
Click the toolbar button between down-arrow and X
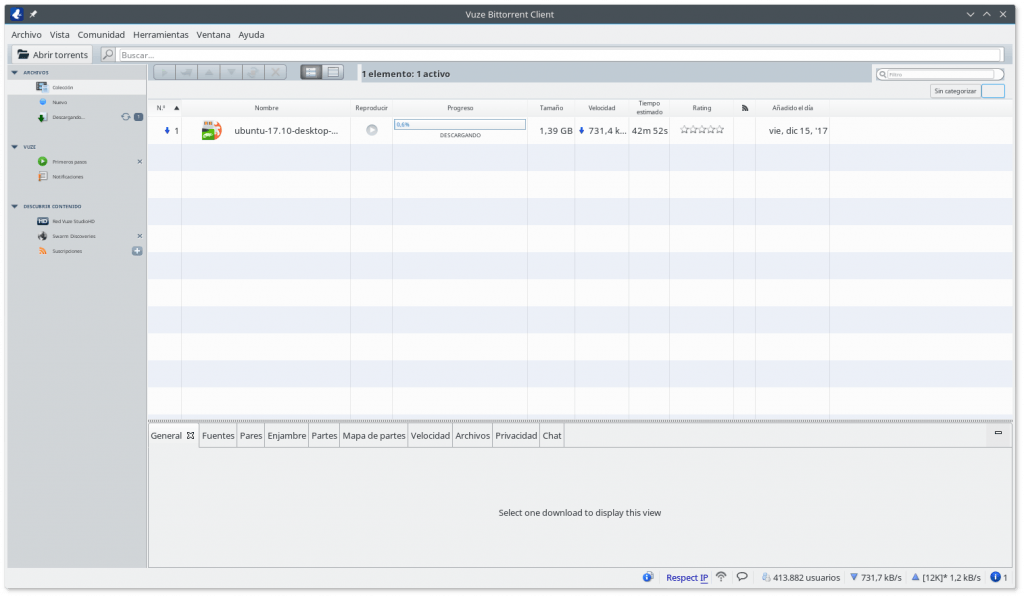(253, 73)
